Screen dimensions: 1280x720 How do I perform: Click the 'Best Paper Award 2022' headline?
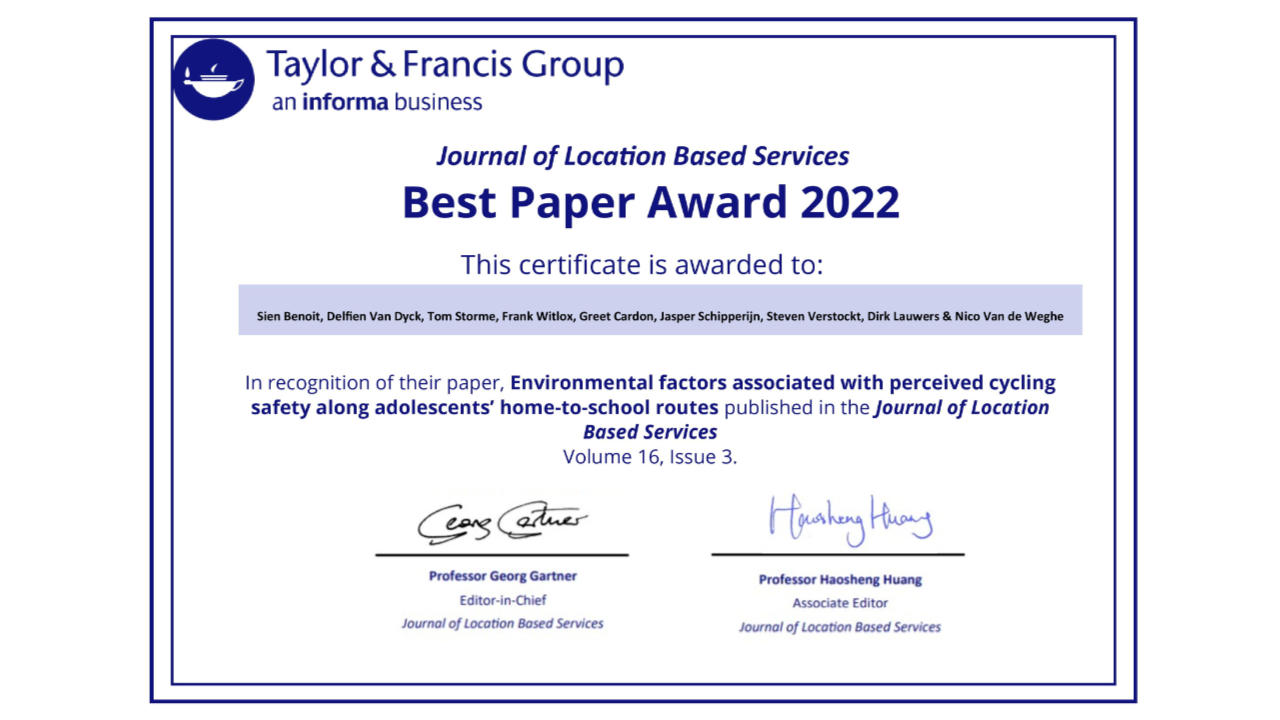tap(651, 202)
